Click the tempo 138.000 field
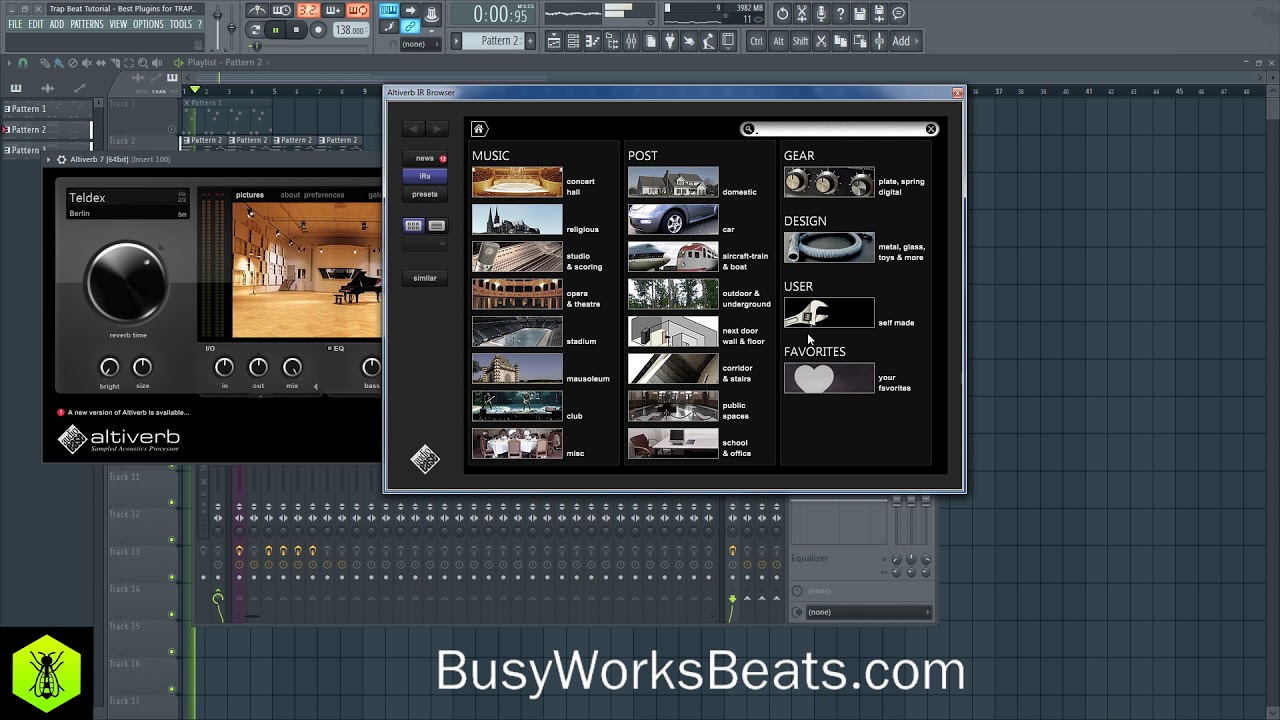The height and width of the screenshot is (720, 1280). point(350,30)
